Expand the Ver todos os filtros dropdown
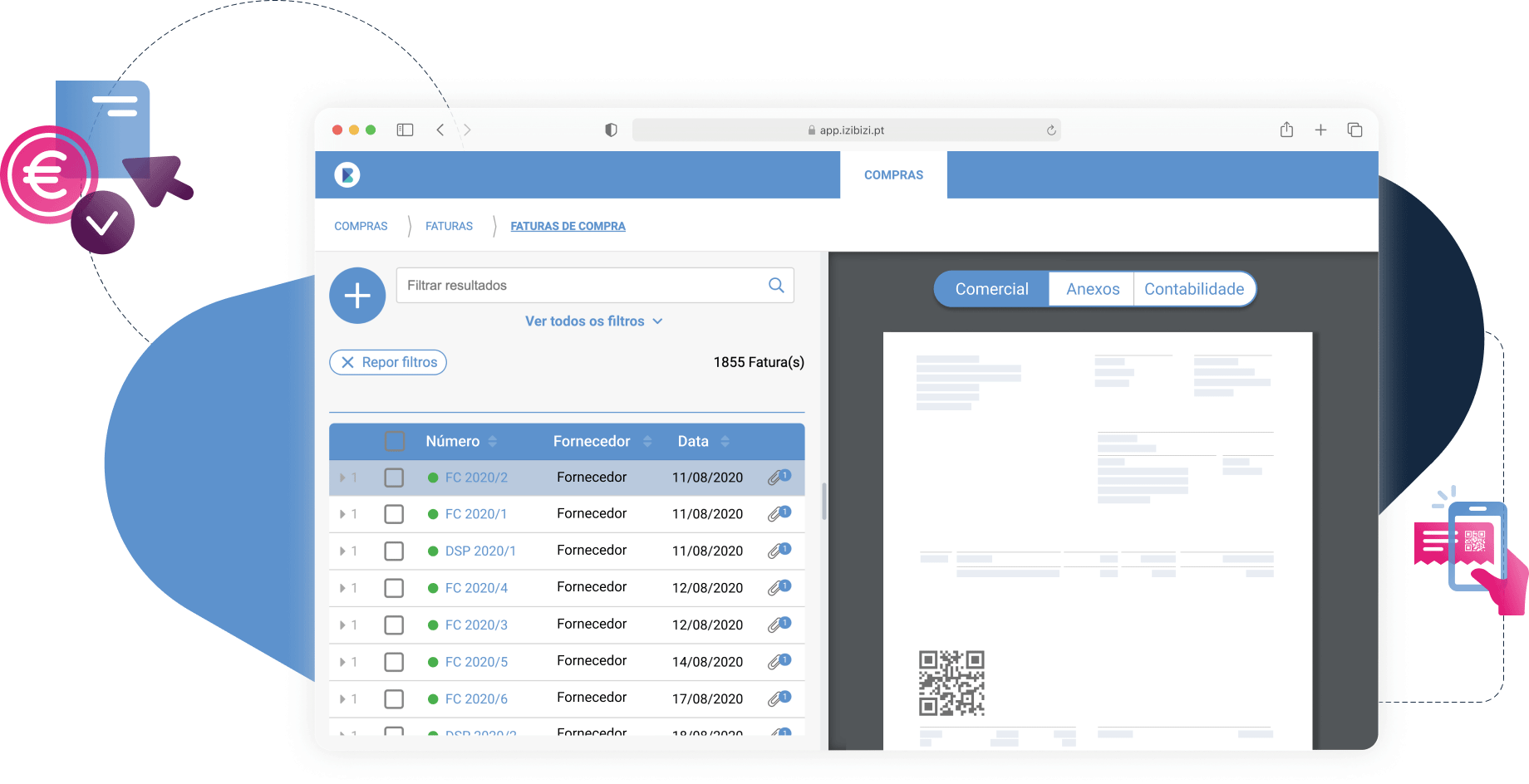The width and height of the screenshot is (1529, 784). [x=593, y=321]
